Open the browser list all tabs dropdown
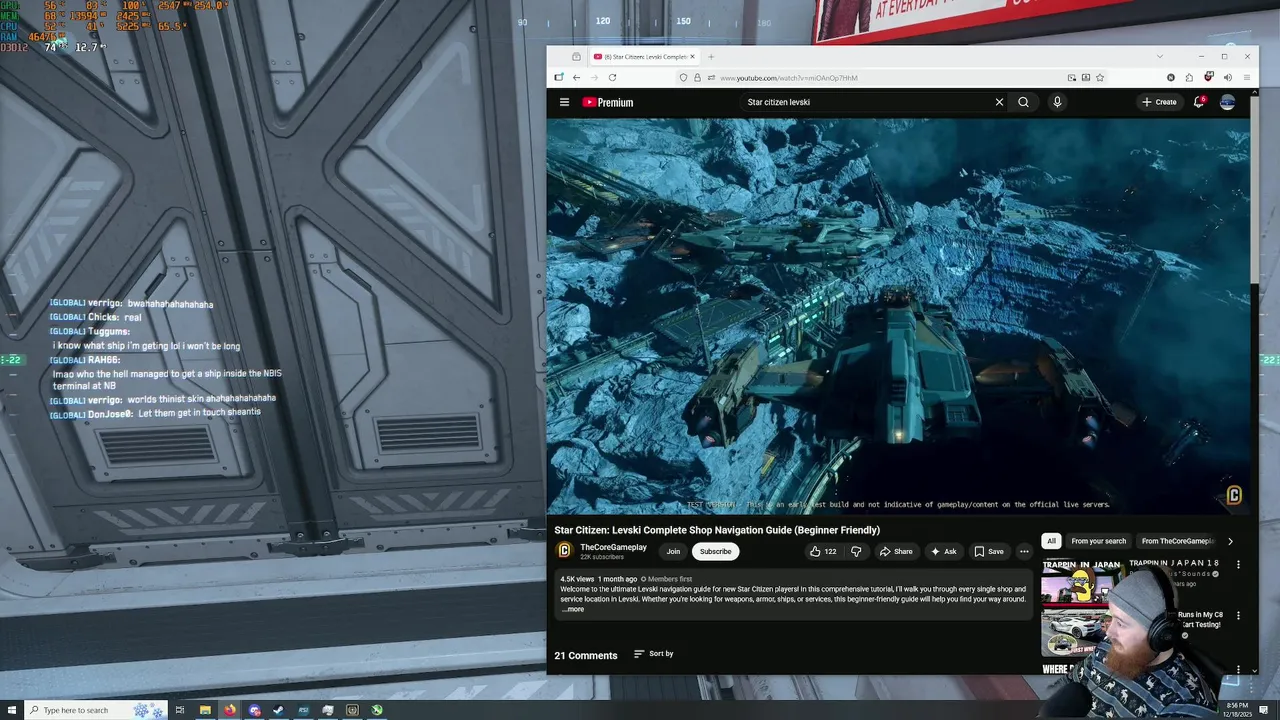 click(1159, 56)
